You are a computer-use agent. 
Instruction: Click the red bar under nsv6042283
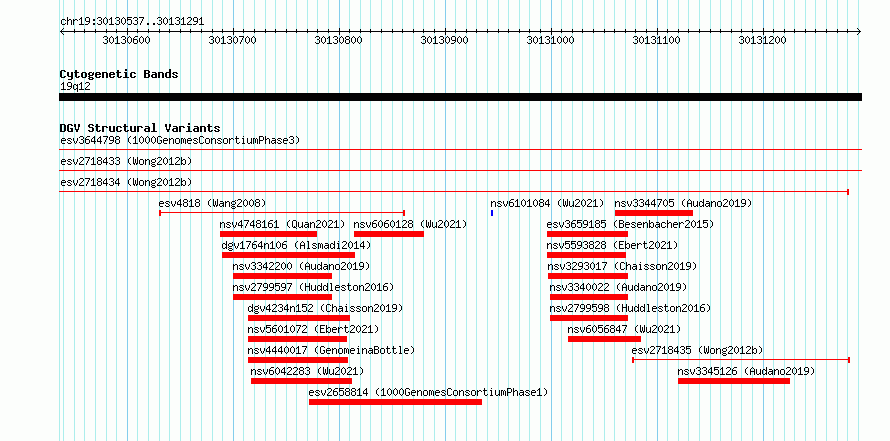point(301,381)
